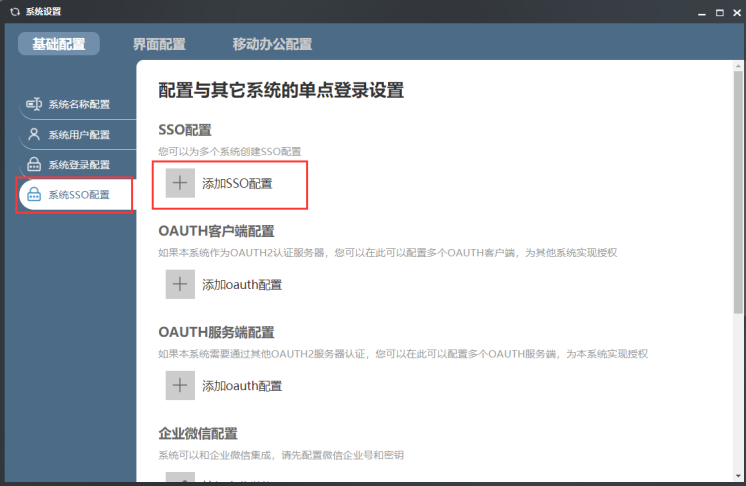The width and height of the screenshot is (746, 486).
Task: Click 添加oauth配置 under OAUTH服务端配置
Action: 242,386
